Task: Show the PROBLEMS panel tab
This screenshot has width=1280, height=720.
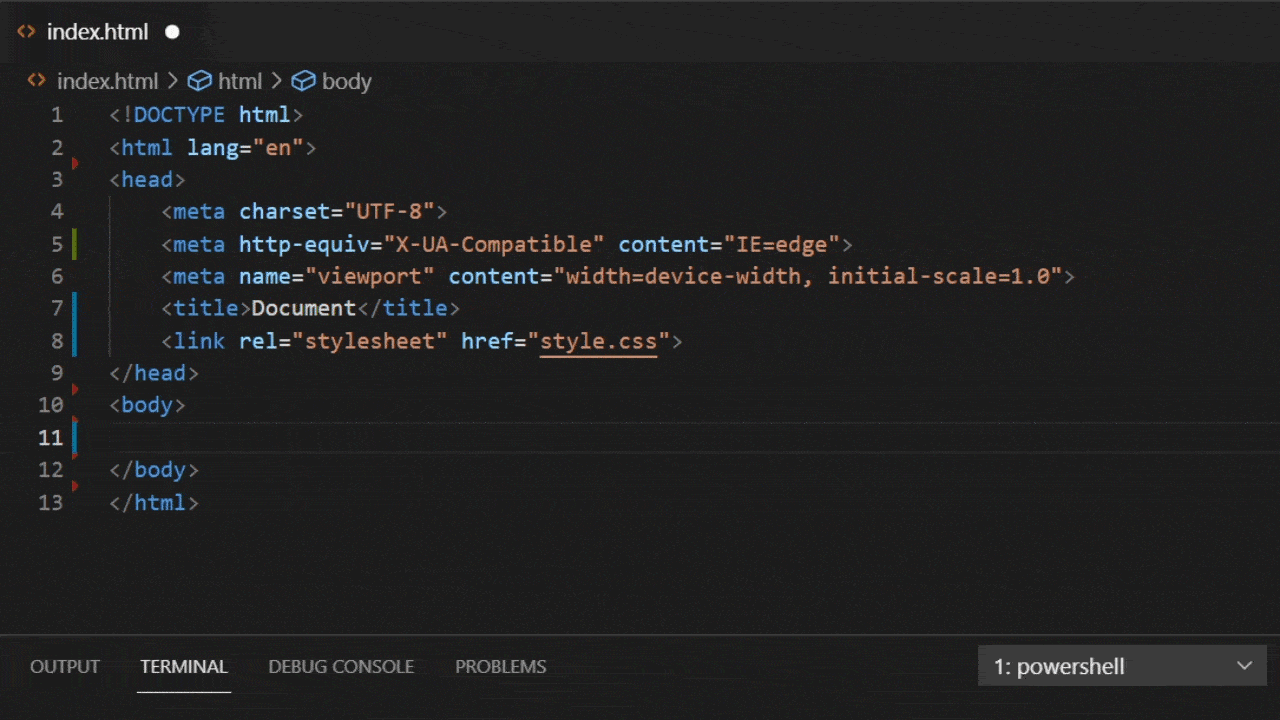Action: [x=500, y=666]
